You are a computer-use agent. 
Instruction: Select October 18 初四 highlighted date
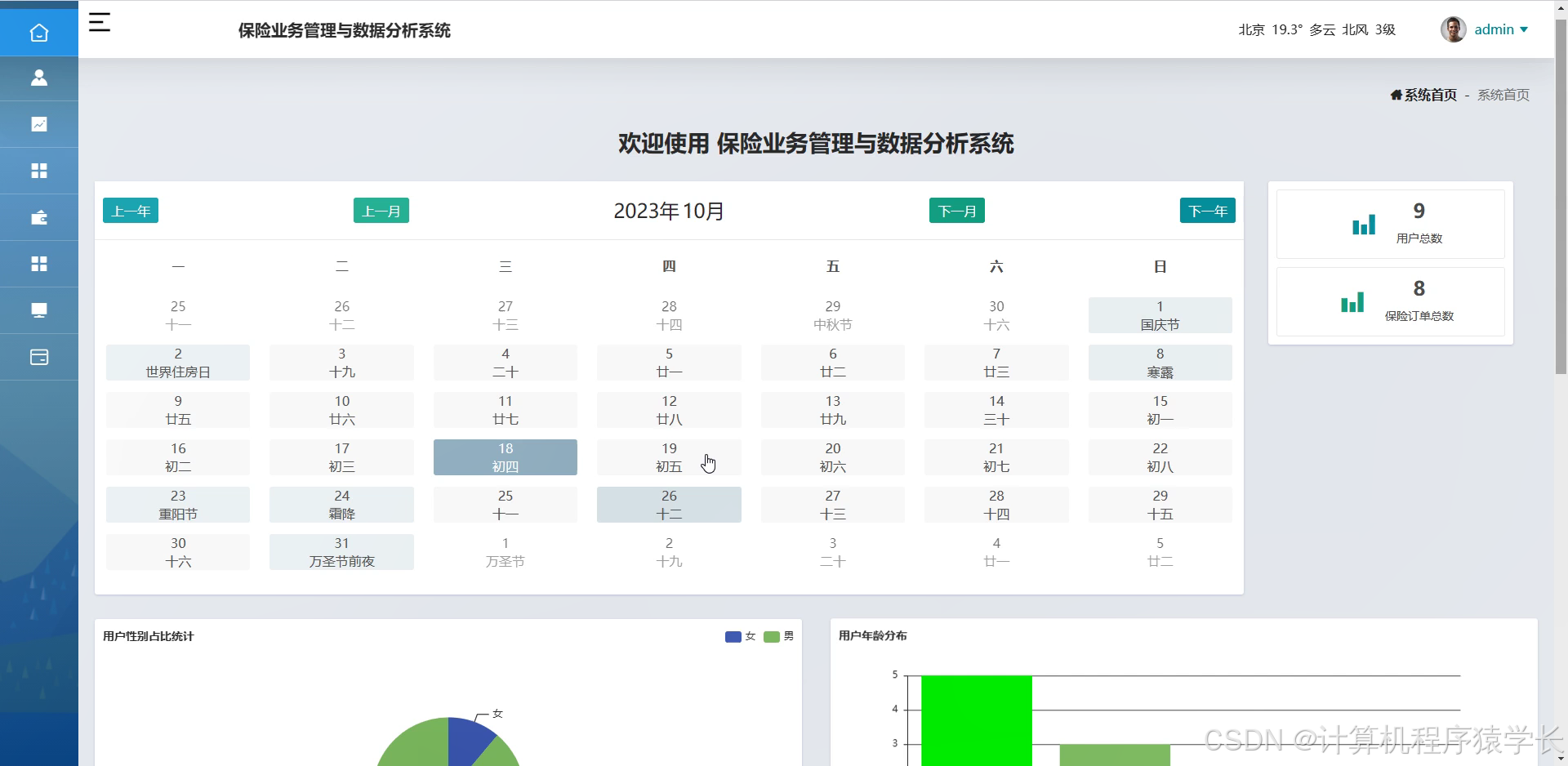(x=506, y=457)
